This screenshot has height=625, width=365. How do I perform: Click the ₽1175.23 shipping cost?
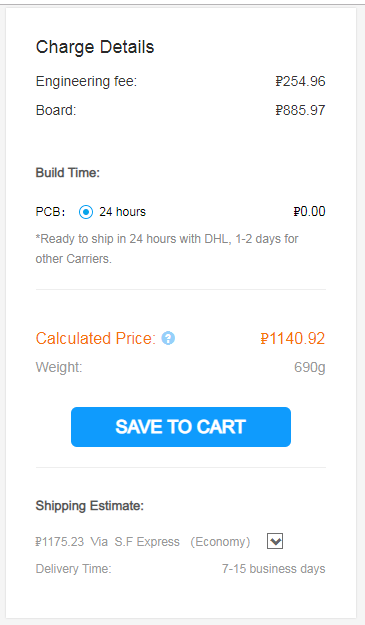point(60,542)
